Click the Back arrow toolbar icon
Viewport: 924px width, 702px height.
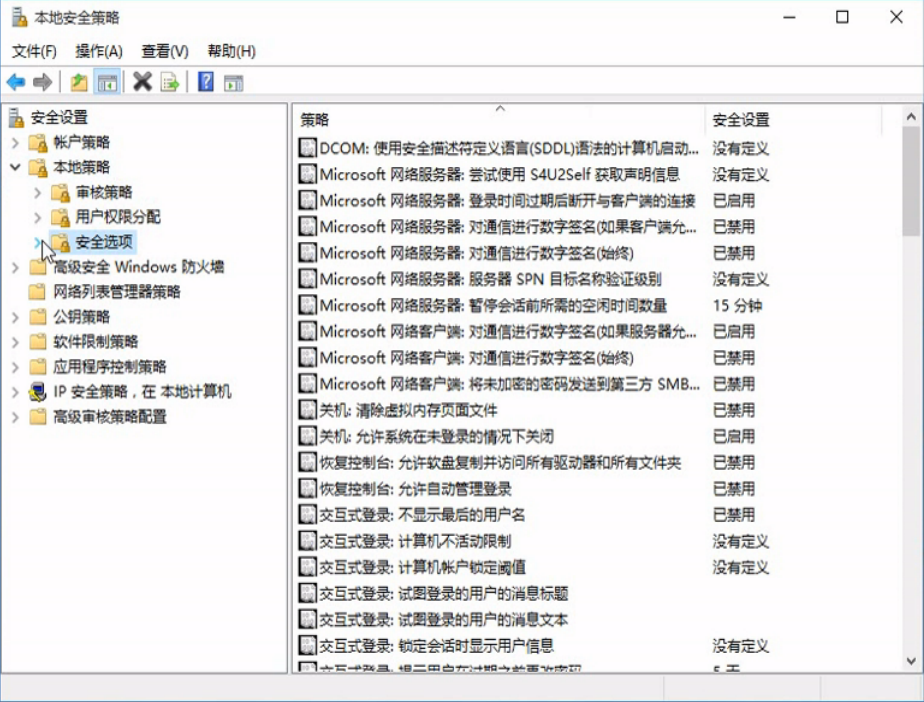tap(16, 82)
